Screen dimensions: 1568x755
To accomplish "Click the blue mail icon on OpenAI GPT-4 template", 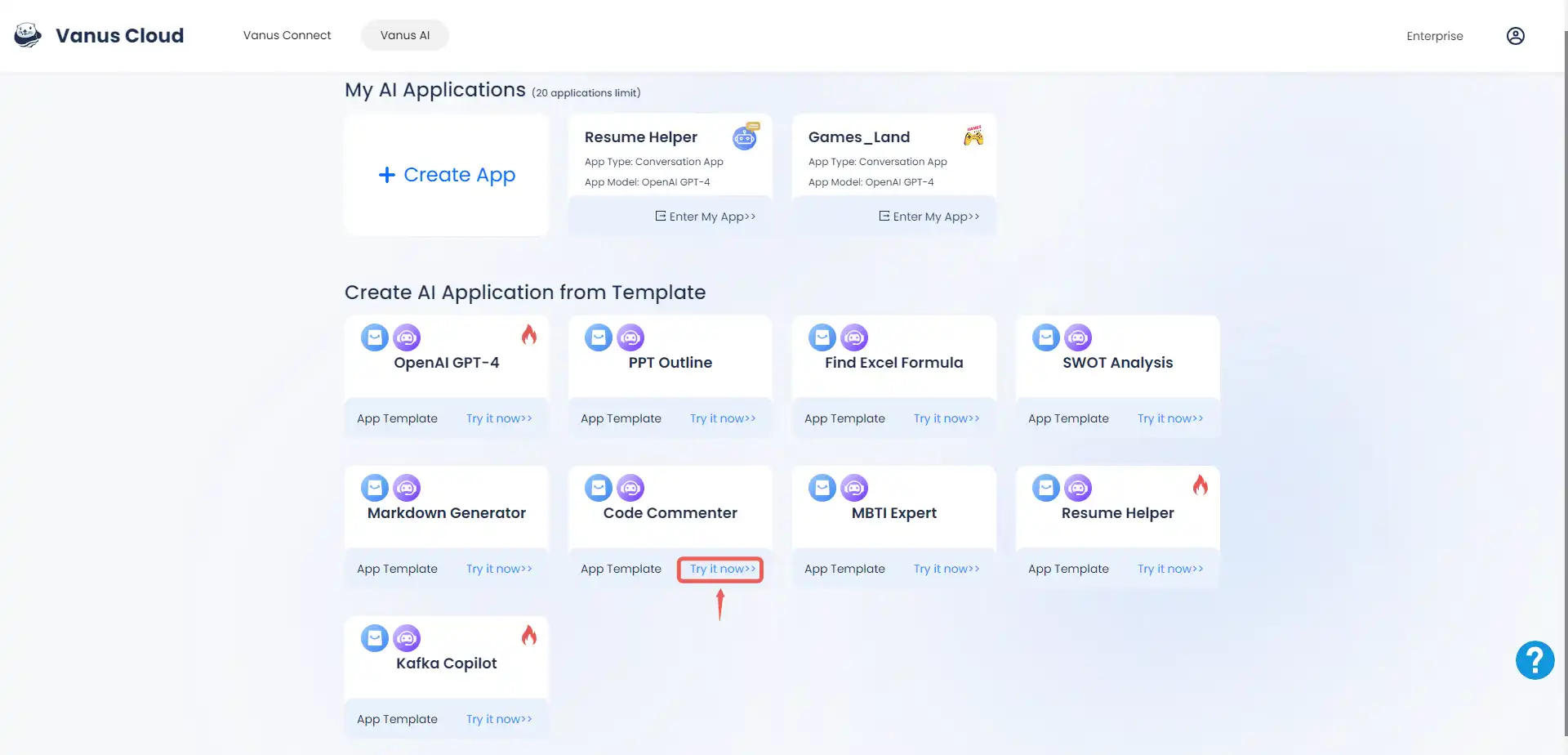I will tap(375, 337).
